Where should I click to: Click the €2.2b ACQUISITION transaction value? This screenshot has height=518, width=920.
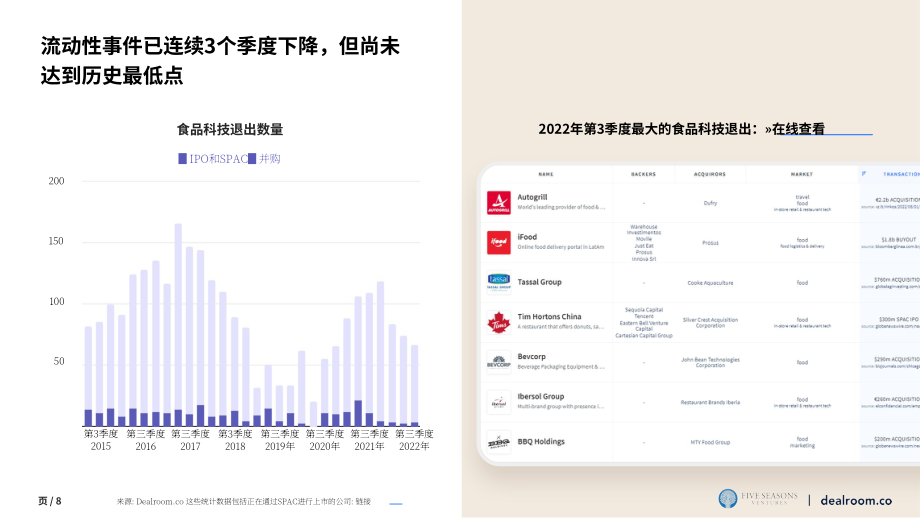pos(897,200)
